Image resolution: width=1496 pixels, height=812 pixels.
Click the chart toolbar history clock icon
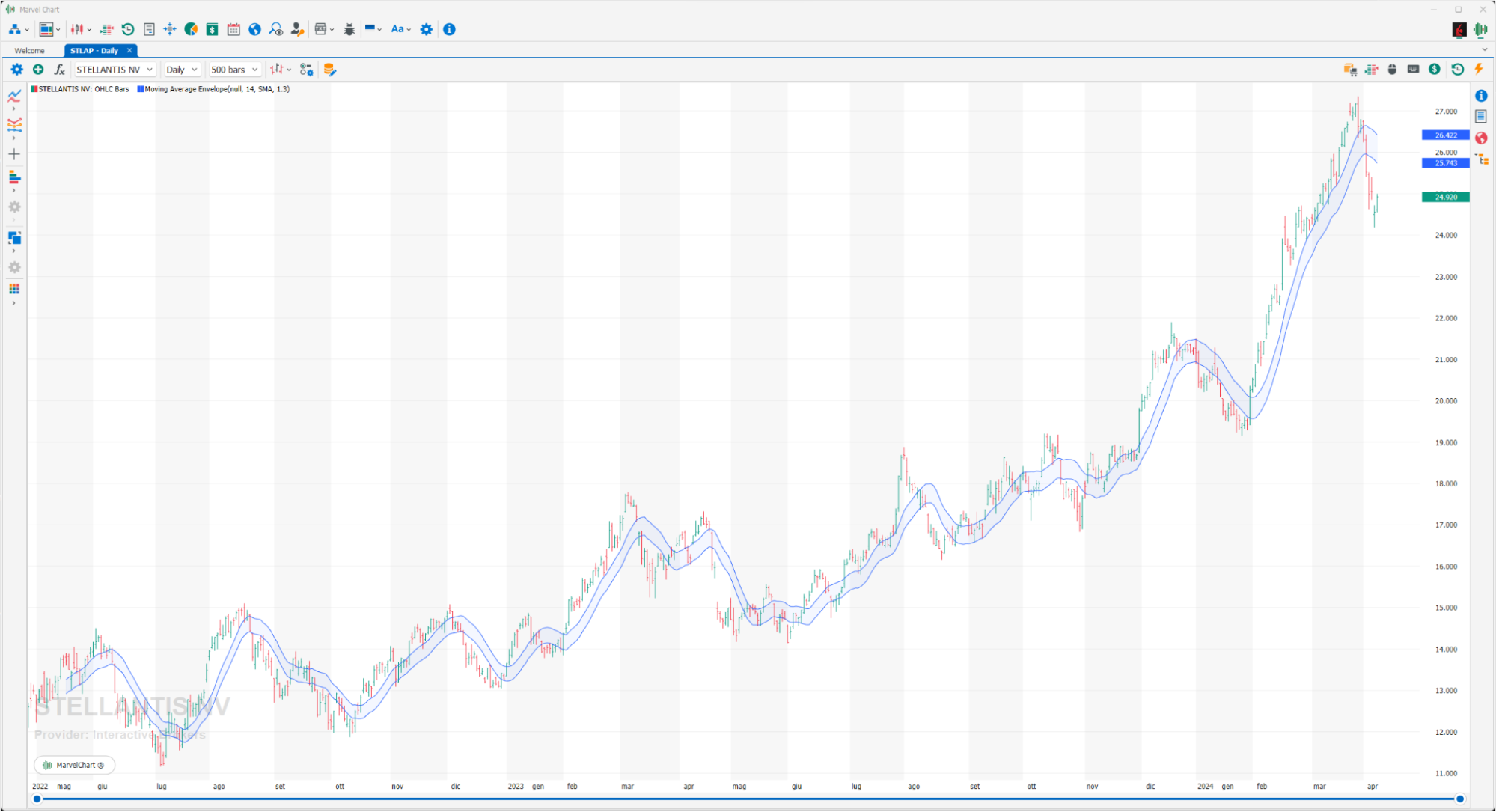[x=1457, y=69]
